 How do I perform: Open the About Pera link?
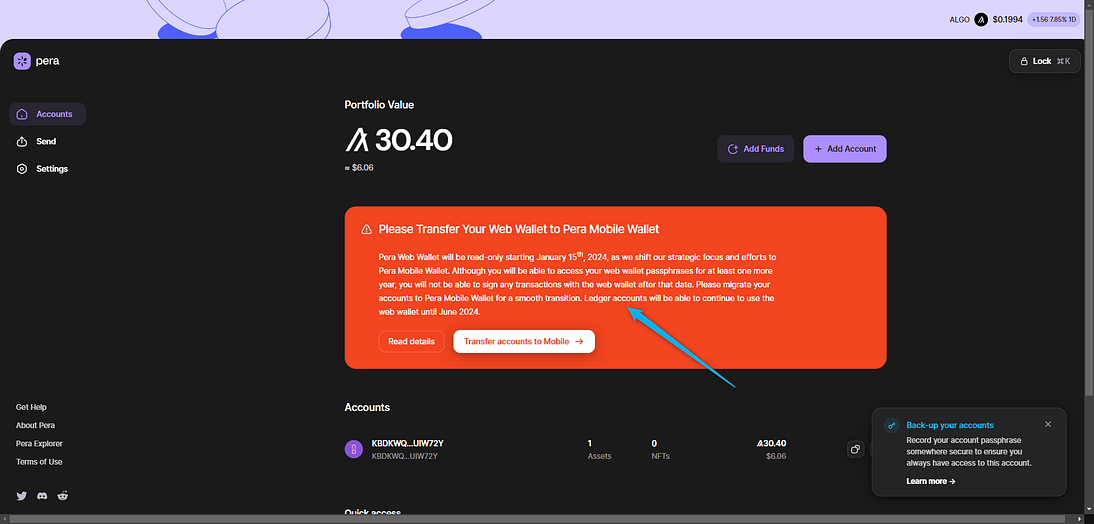tap(36, 425)
